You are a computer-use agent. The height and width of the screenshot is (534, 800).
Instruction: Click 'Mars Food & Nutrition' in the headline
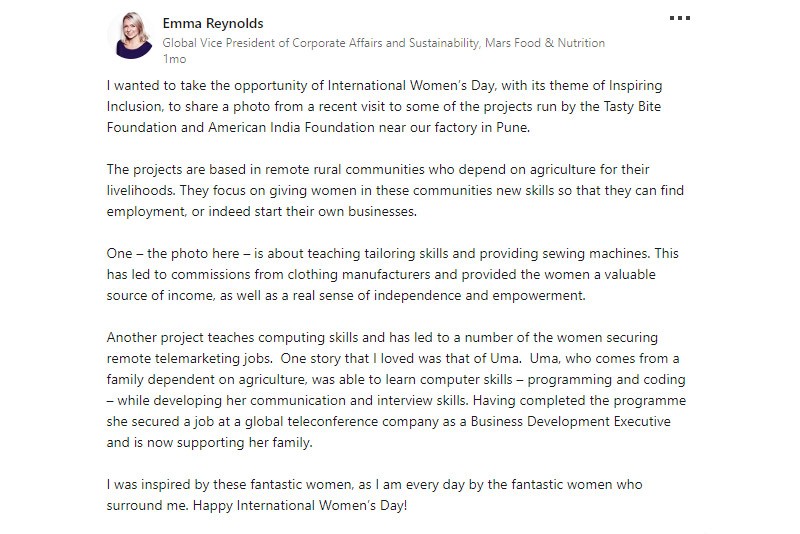545,43
